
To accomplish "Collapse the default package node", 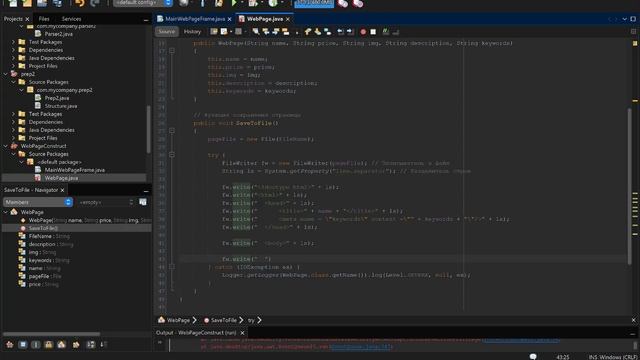I will [22, 162].
